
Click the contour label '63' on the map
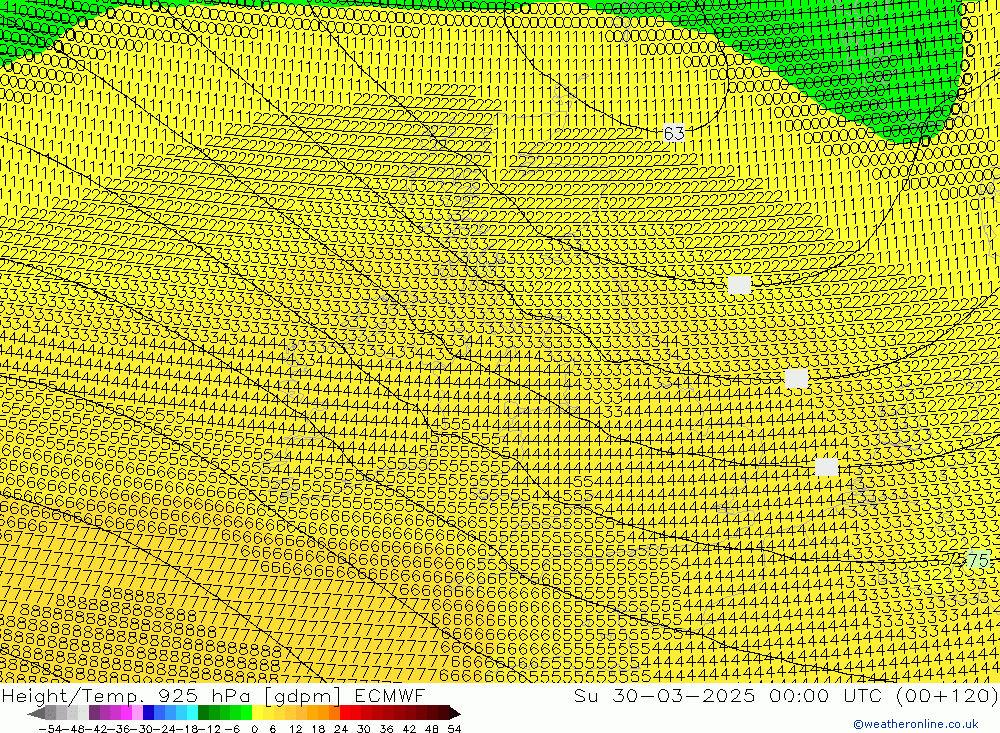click(674, 133)
